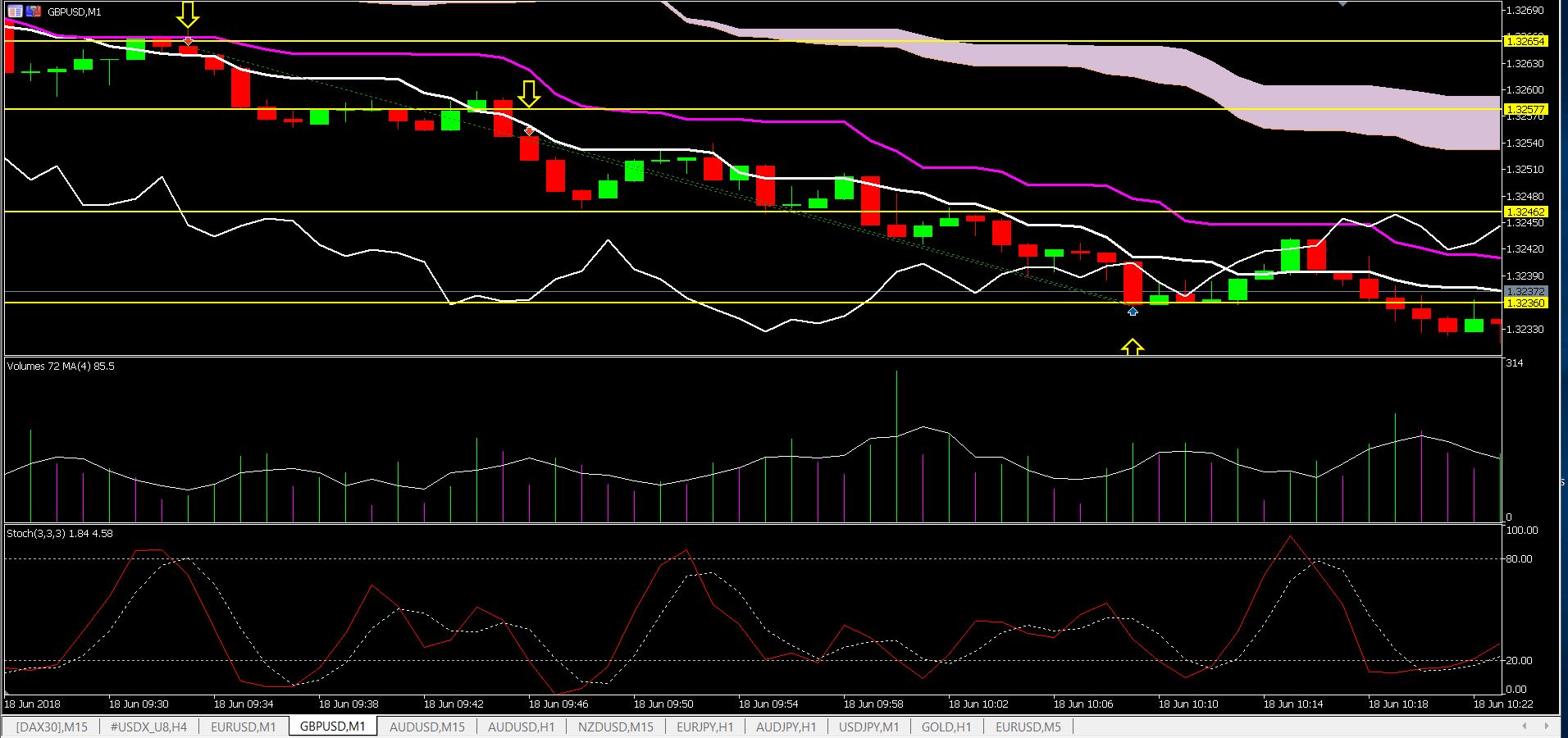Open the #USDX_U8,H4 chart tab
1568x738 pixels.
(148, 727)
